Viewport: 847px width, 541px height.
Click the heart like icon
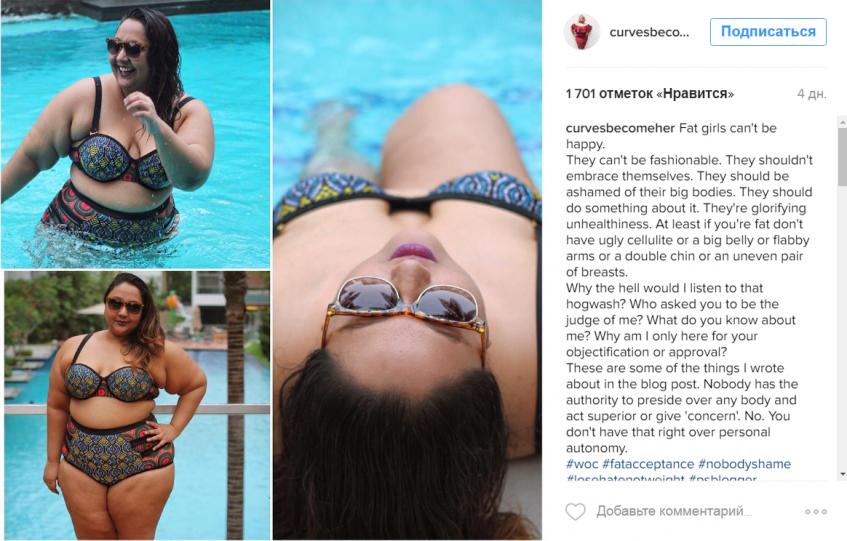[x=575, y=511]
